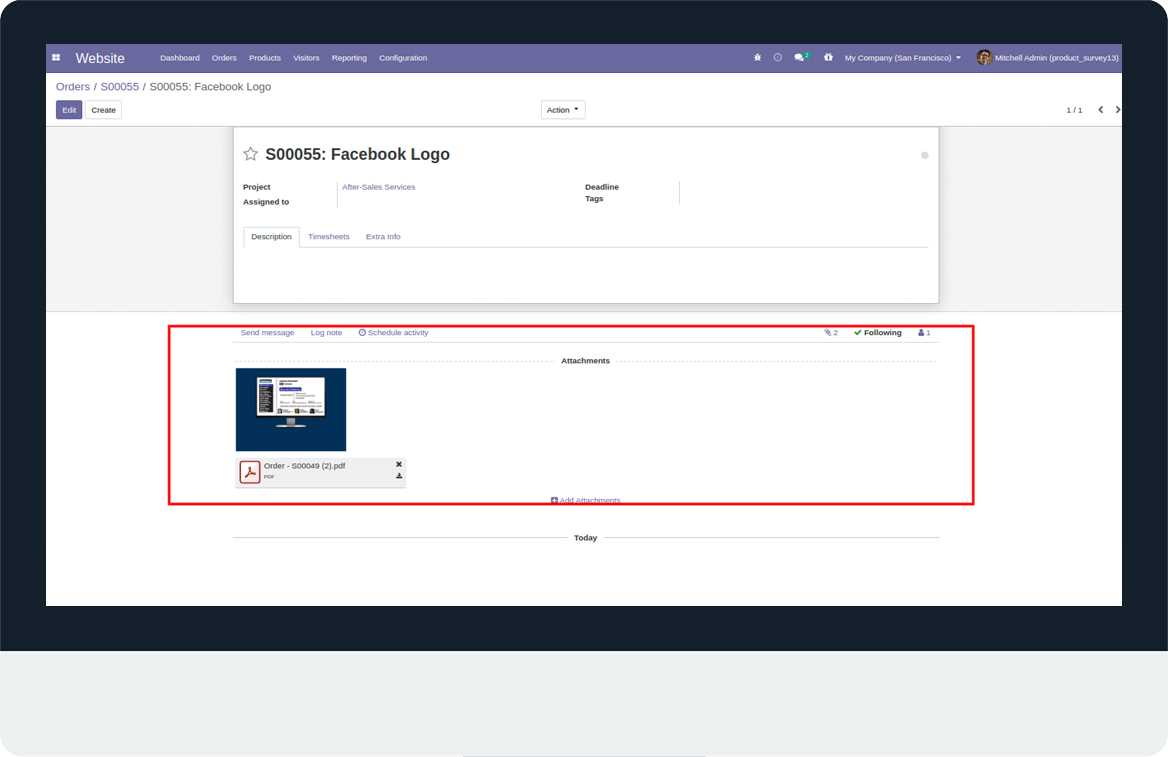Open the After-Sales Services project link
This screenshot has width=1168, height=757.
tap(378, 187)
